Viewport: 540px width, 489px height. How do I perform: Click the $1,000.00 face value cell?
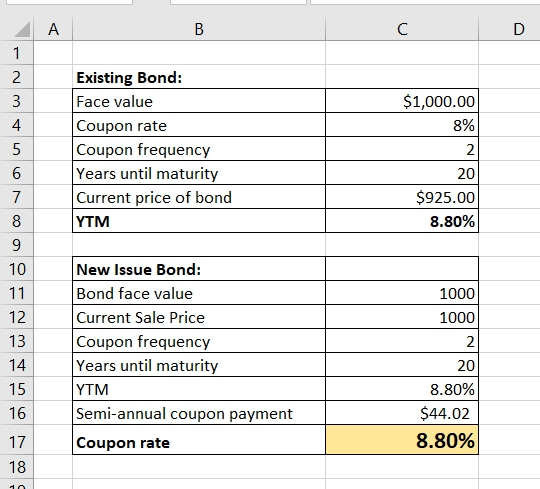tap(402, 101)
